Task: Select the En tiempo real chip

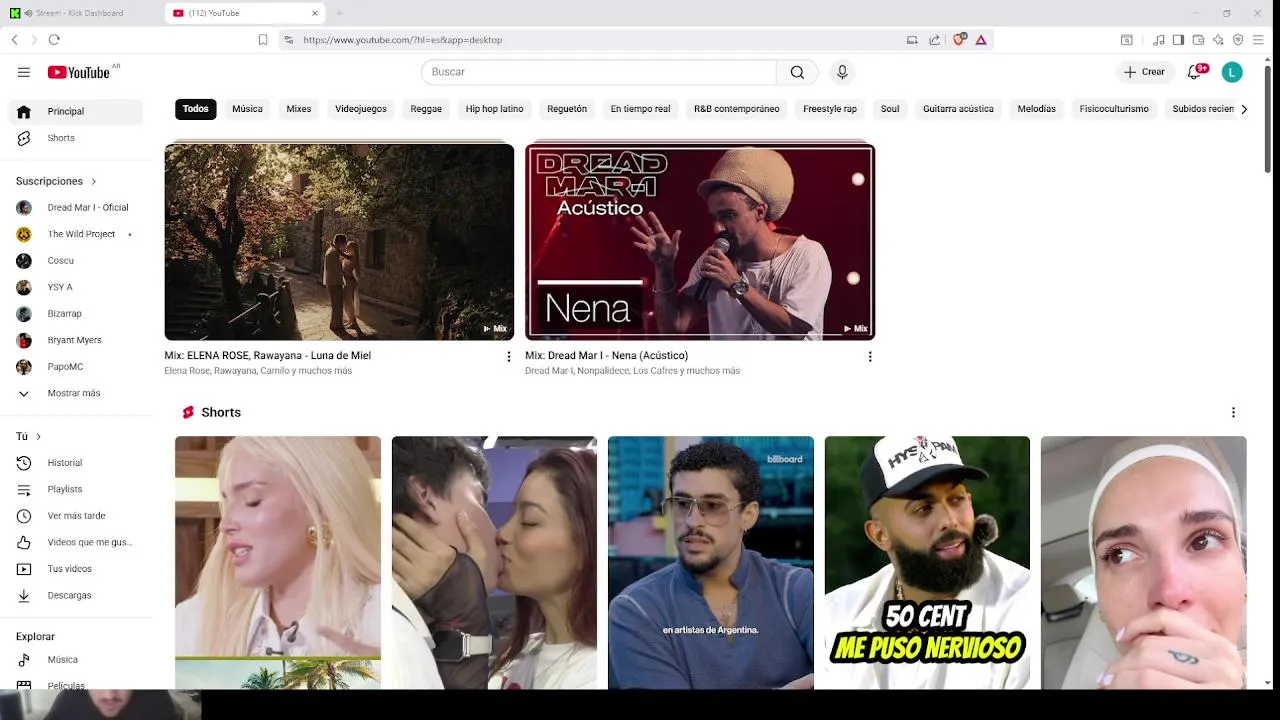Action: point(640,109)
